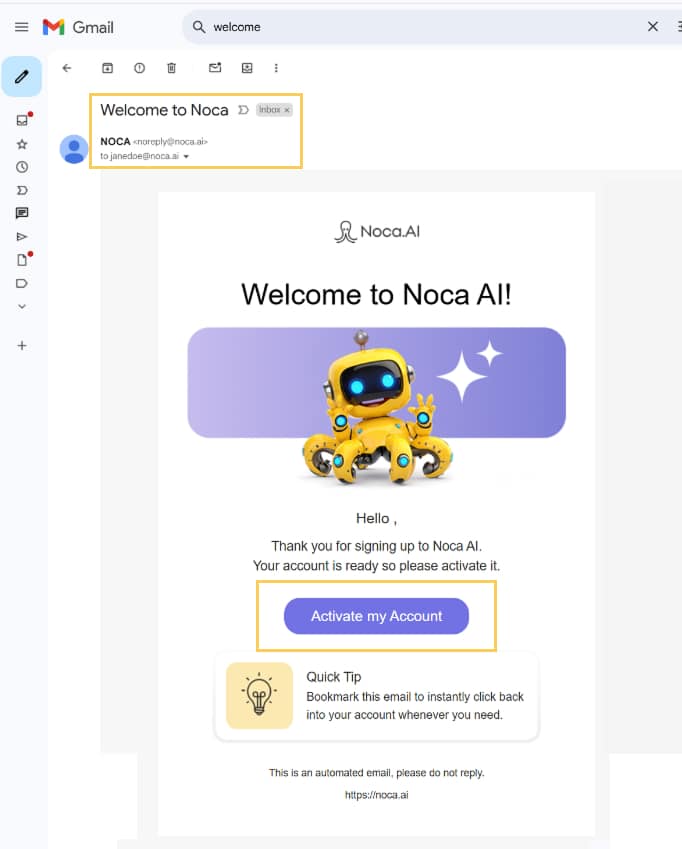Open Drafts from the sidebar
The image size is (682, 849).
pos(22,260)
